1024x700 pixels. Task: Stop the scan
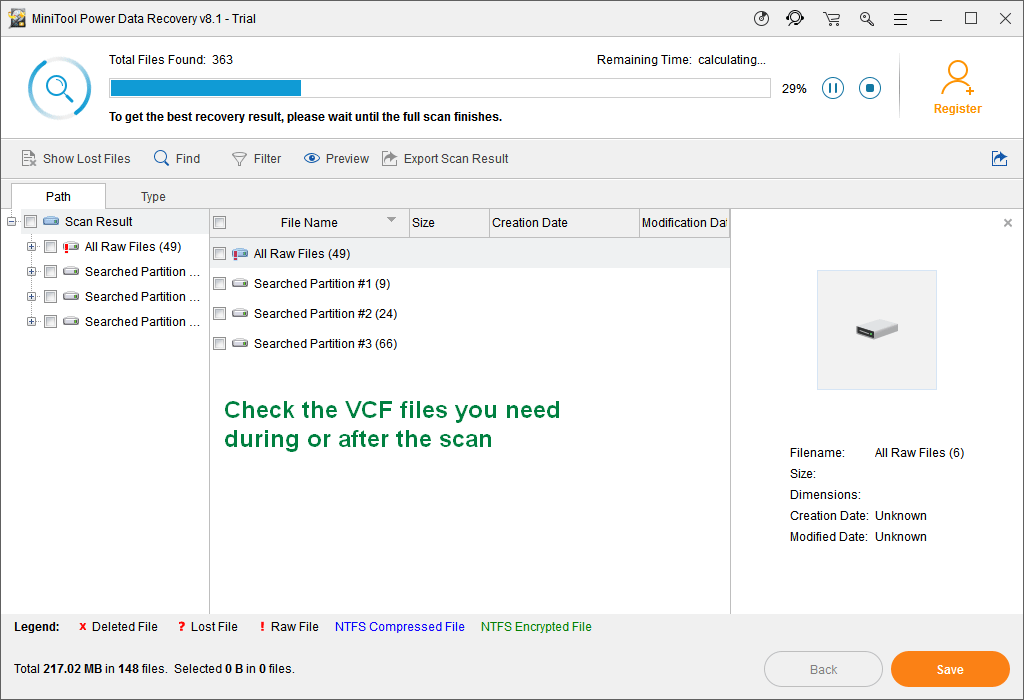click(870, 88)
